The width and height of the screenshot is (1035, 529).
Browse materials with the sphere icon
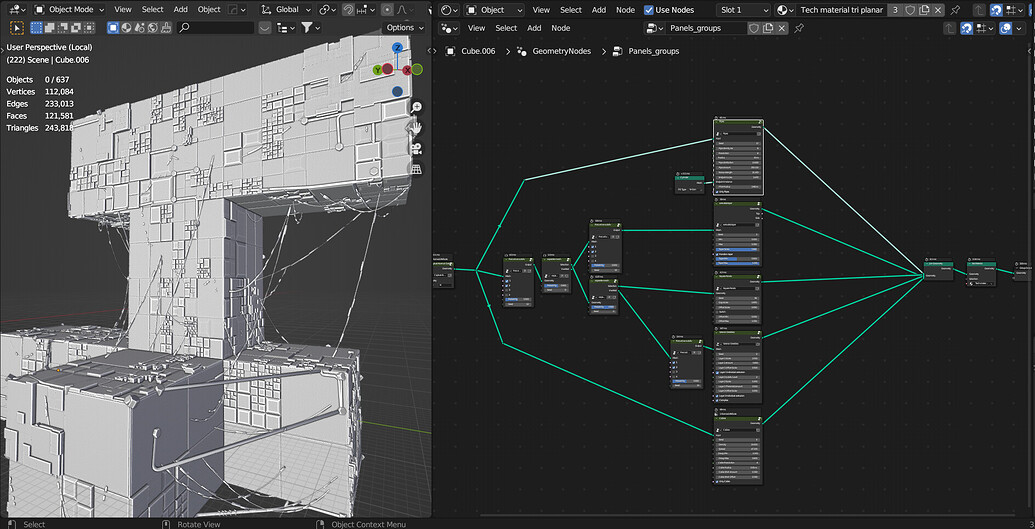(784, 10)
